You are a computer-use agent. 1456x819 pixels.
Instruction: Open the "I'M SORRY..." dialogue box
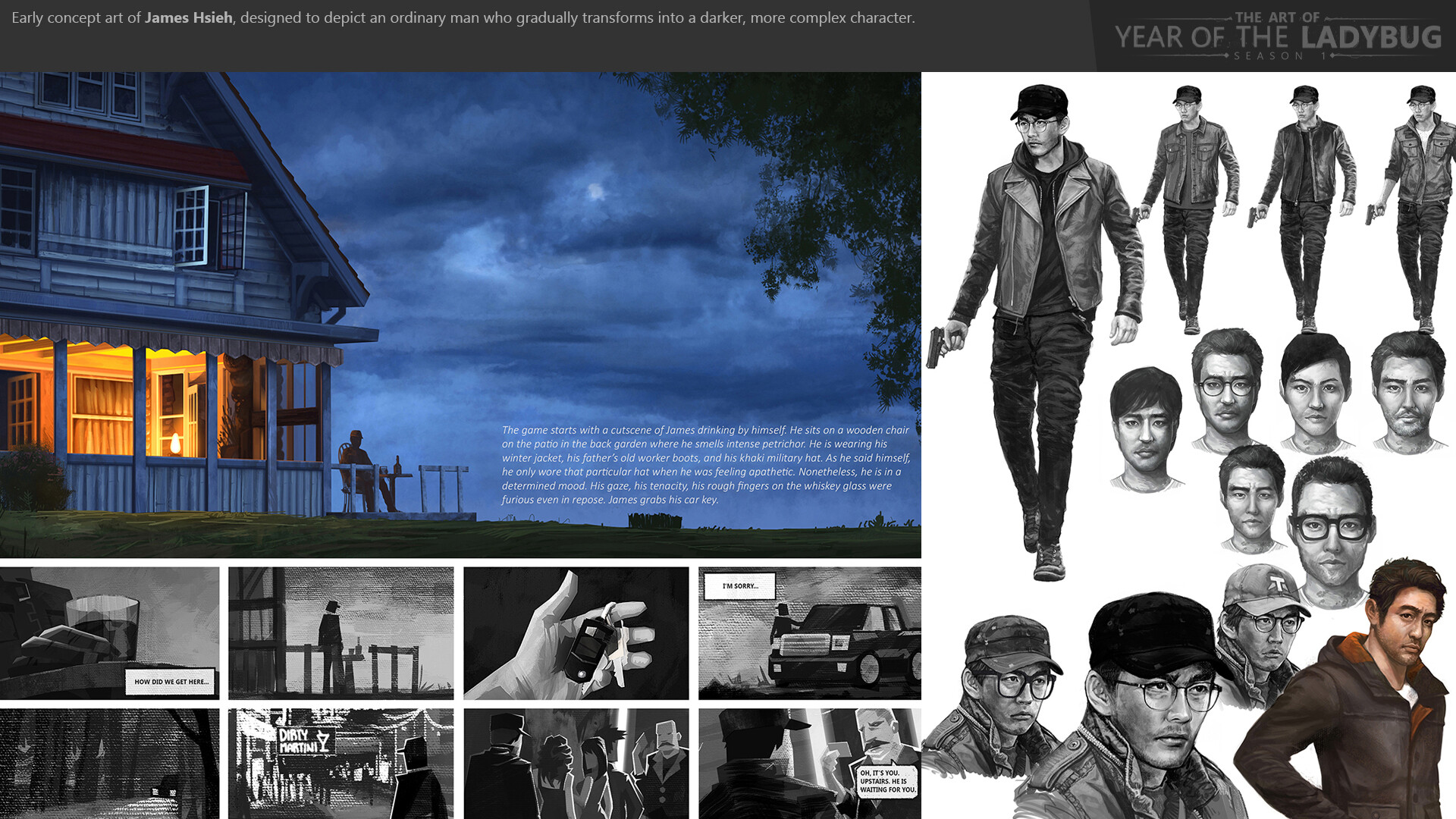738,586
